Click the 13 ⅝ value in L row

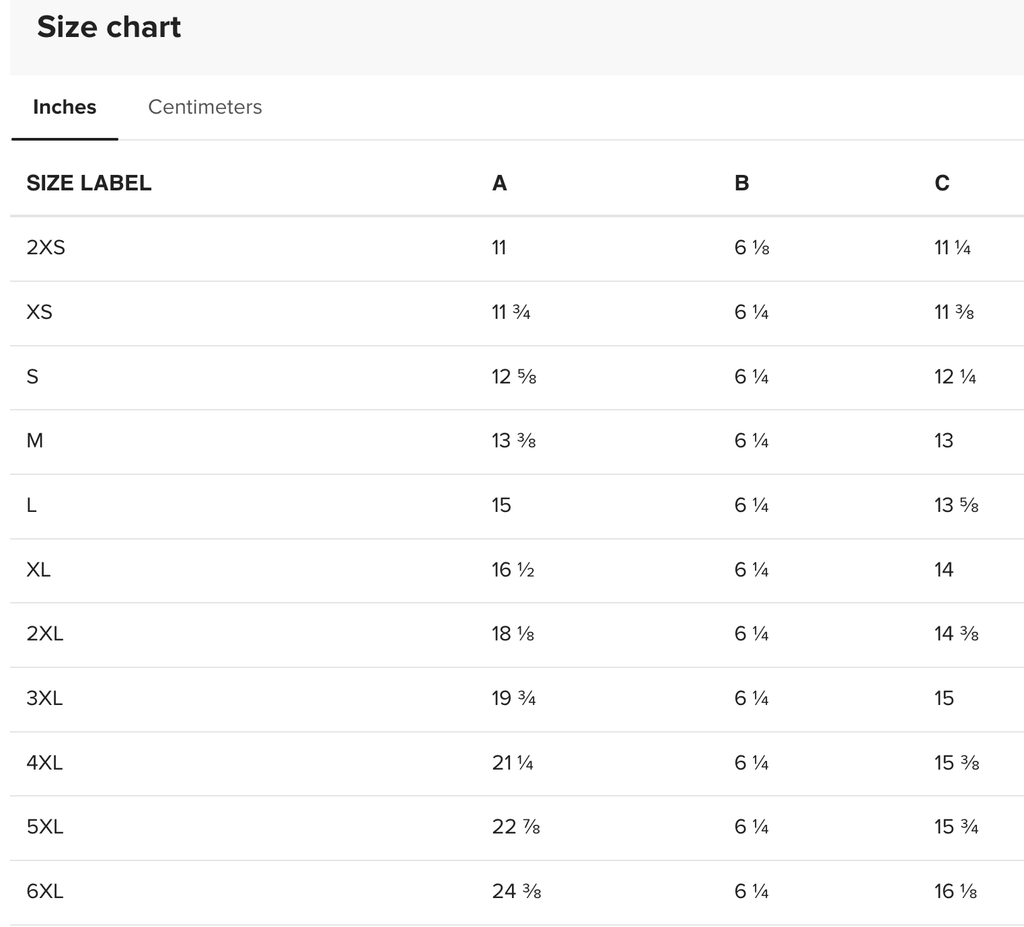coord(956,505)
